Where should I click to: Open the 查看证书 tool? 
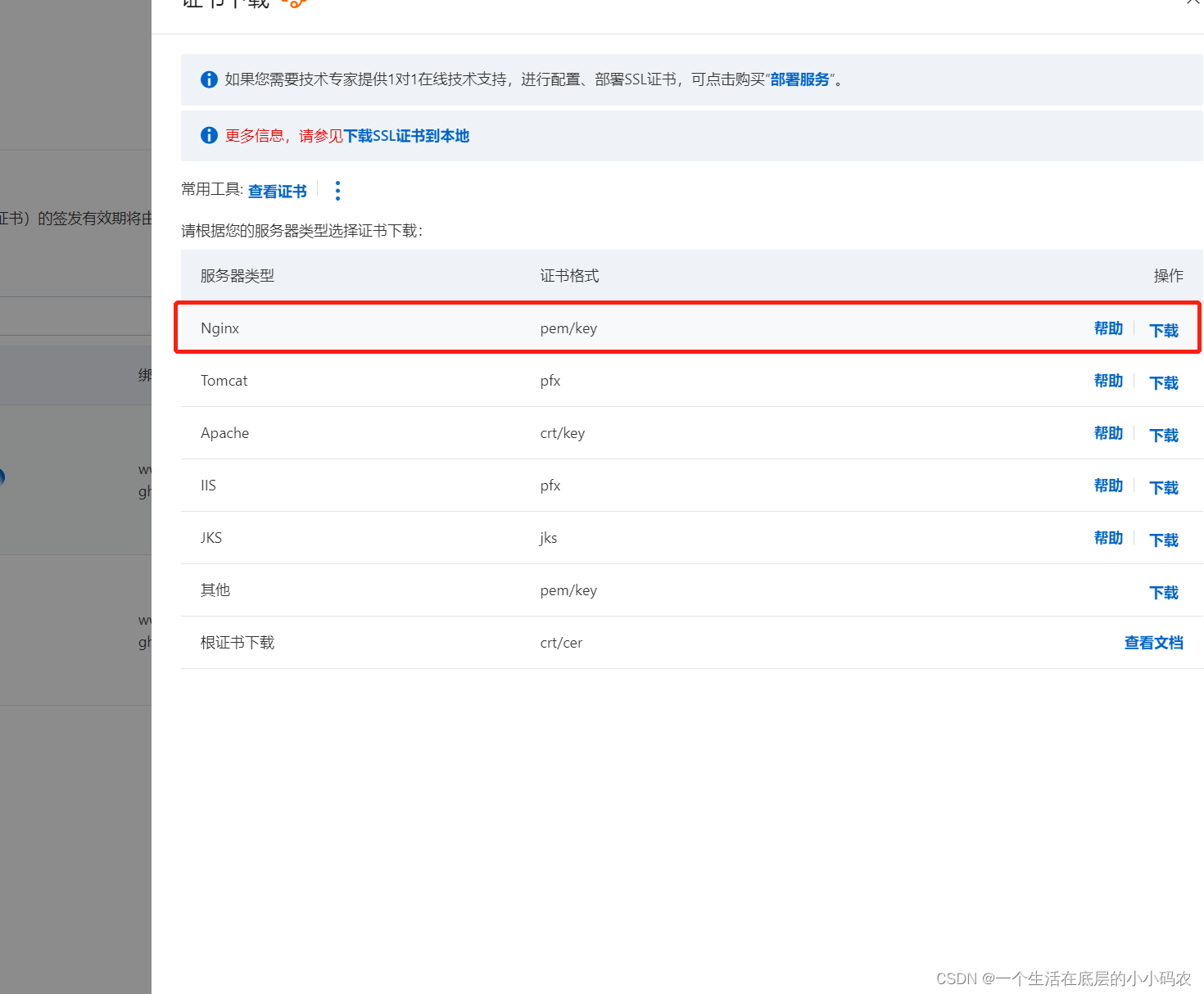278,191
